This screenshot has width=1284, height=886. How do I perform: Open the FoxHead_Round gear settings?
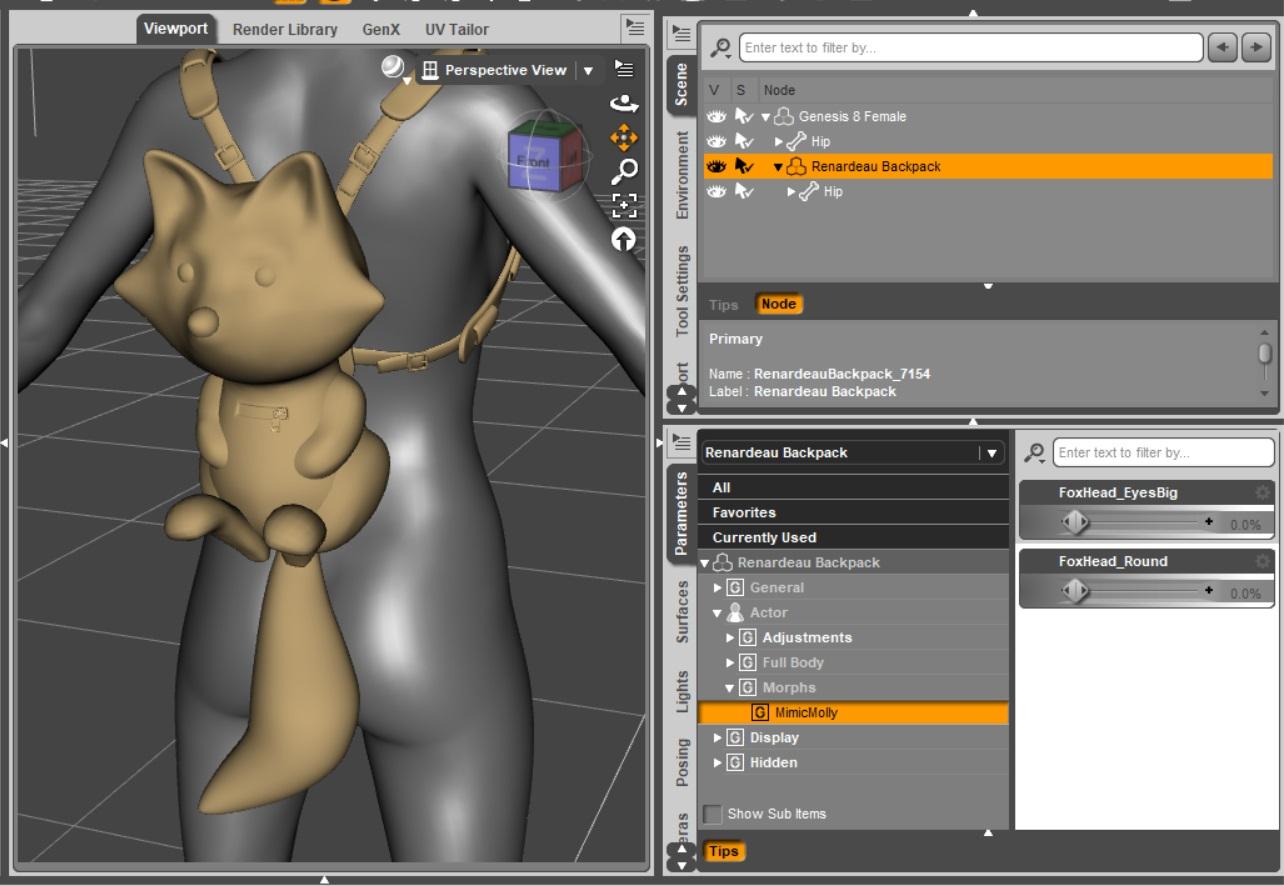(x=1263, y=562)
